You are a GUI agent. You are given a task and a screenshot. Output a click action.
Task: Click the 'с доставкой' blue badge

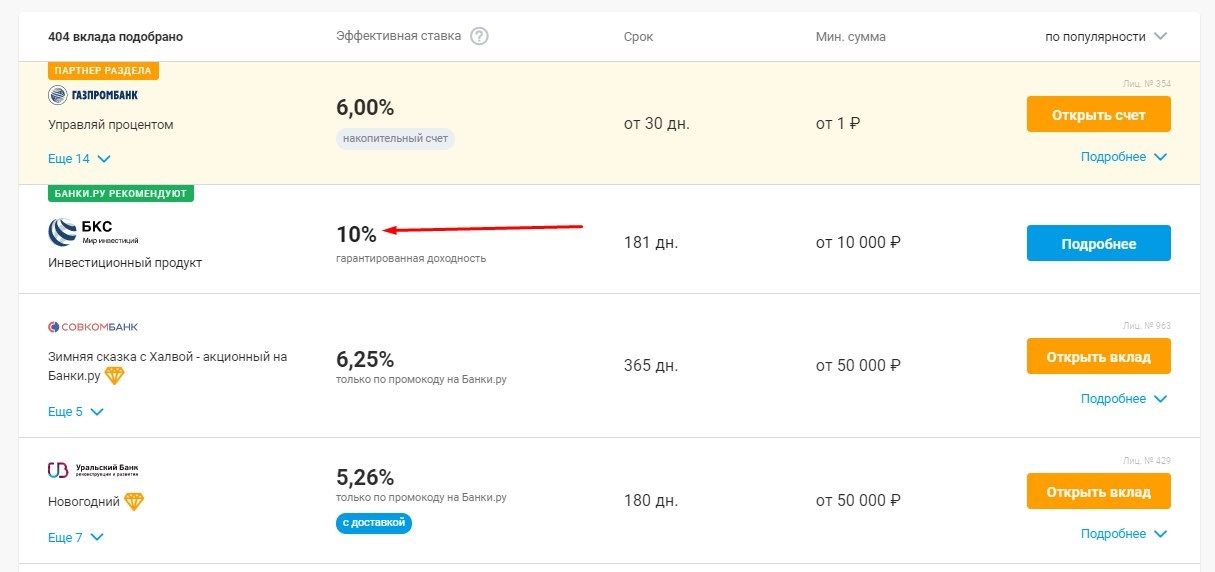coord(374,523)
